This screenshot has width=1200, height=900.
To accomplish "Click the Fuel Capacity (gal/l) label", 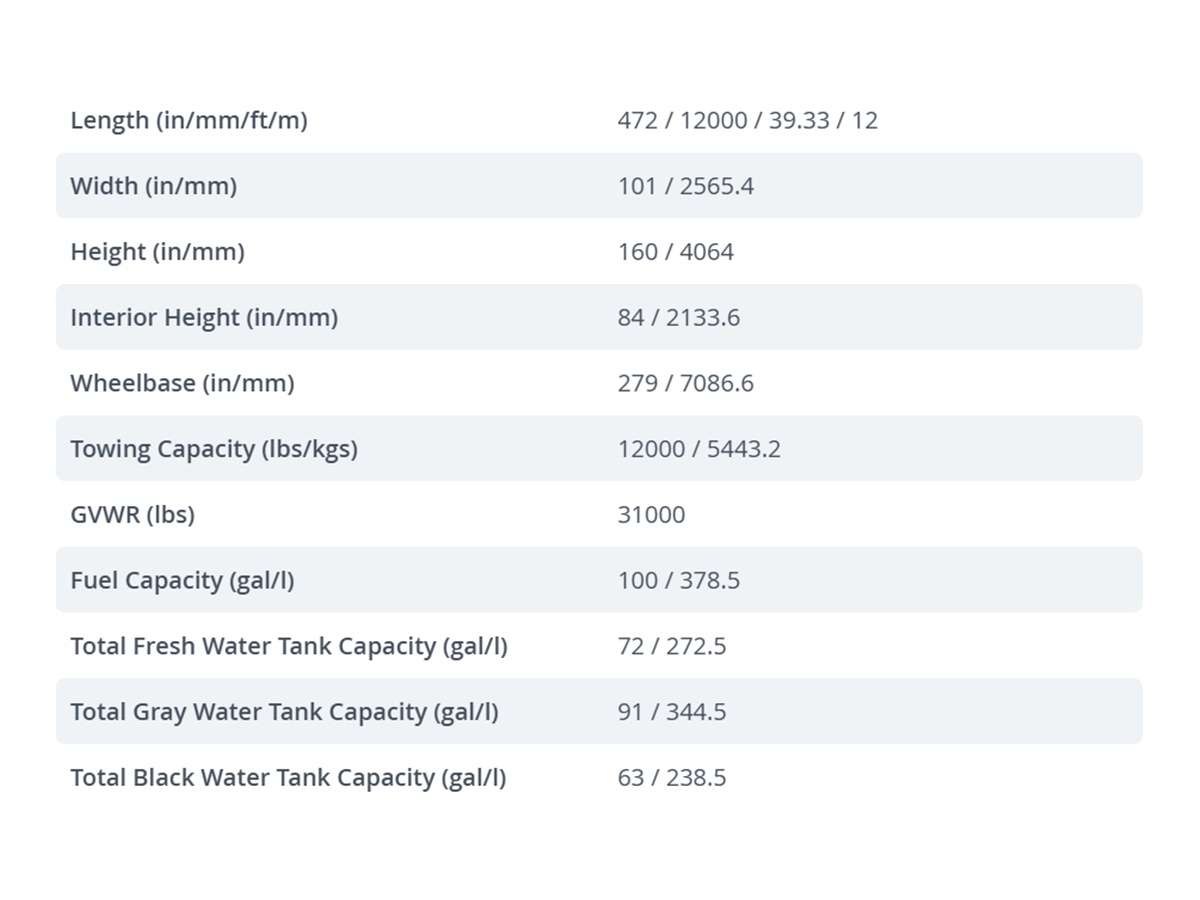I will [x=183, y=581].
